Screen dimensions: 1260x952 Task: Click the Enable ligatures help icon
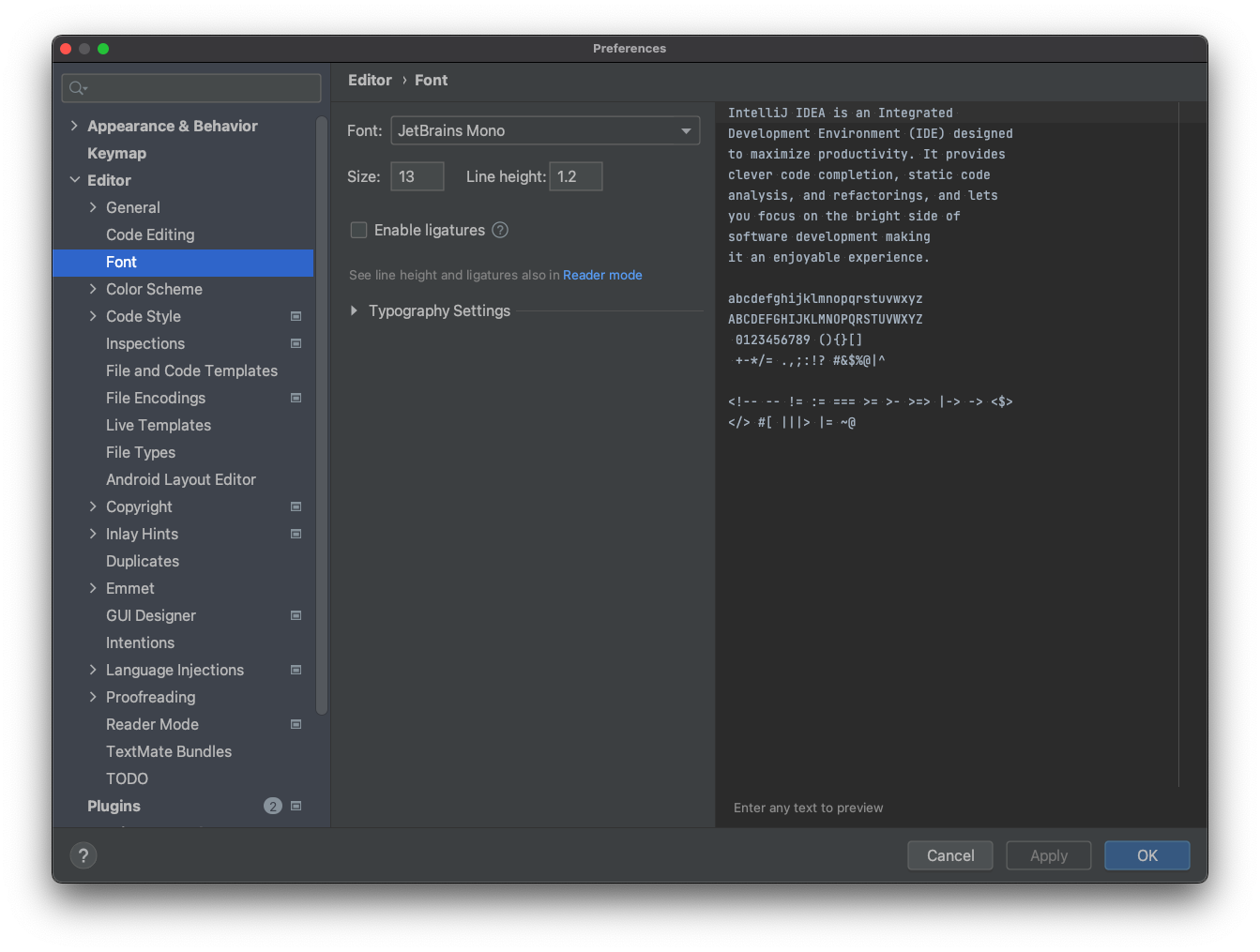coord(500,230)
